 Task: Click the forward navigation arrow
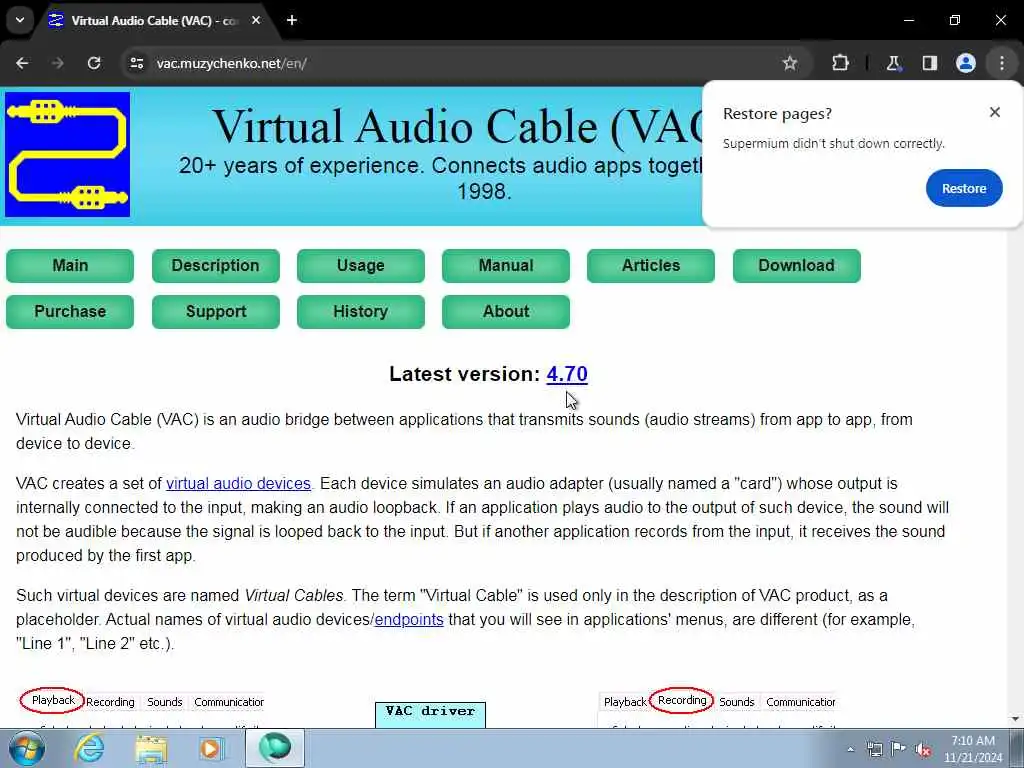[x=57, y=63]
